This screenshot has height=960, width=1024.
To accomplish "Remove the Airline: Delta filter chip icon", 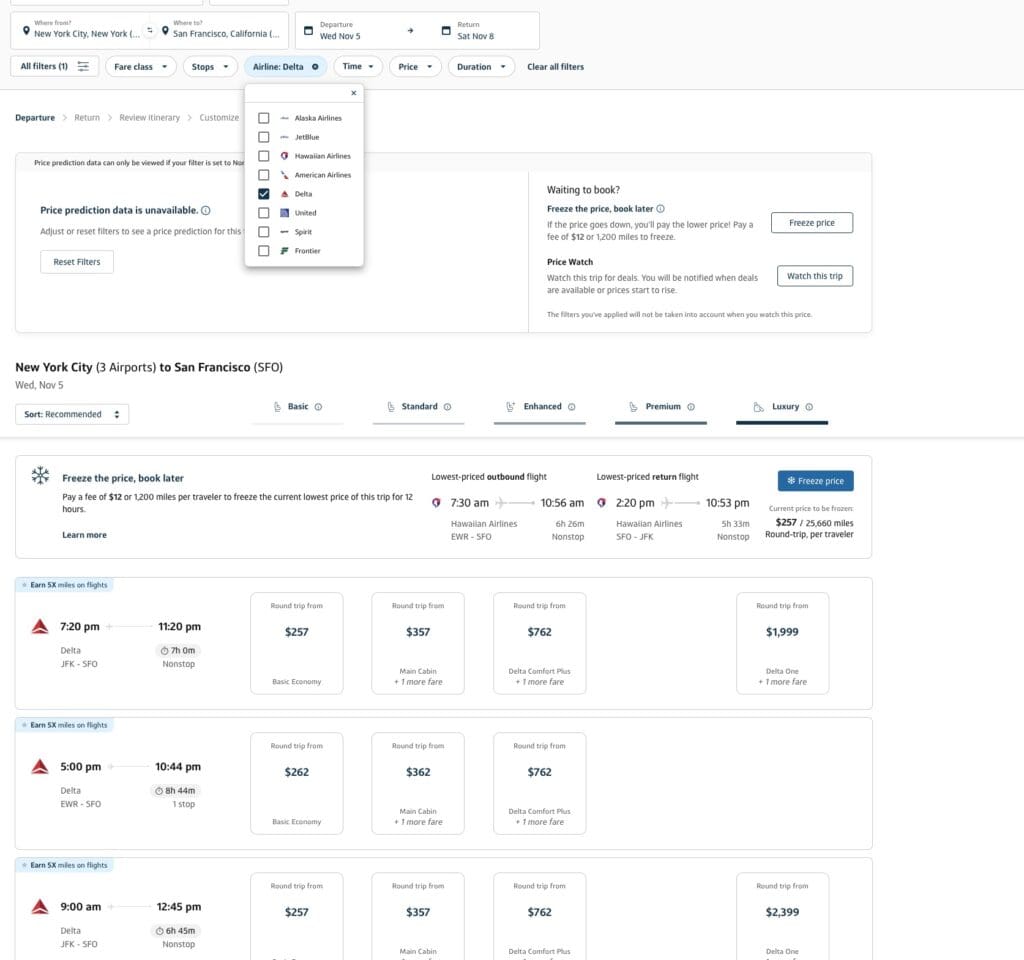I will [x=315, y=67].
